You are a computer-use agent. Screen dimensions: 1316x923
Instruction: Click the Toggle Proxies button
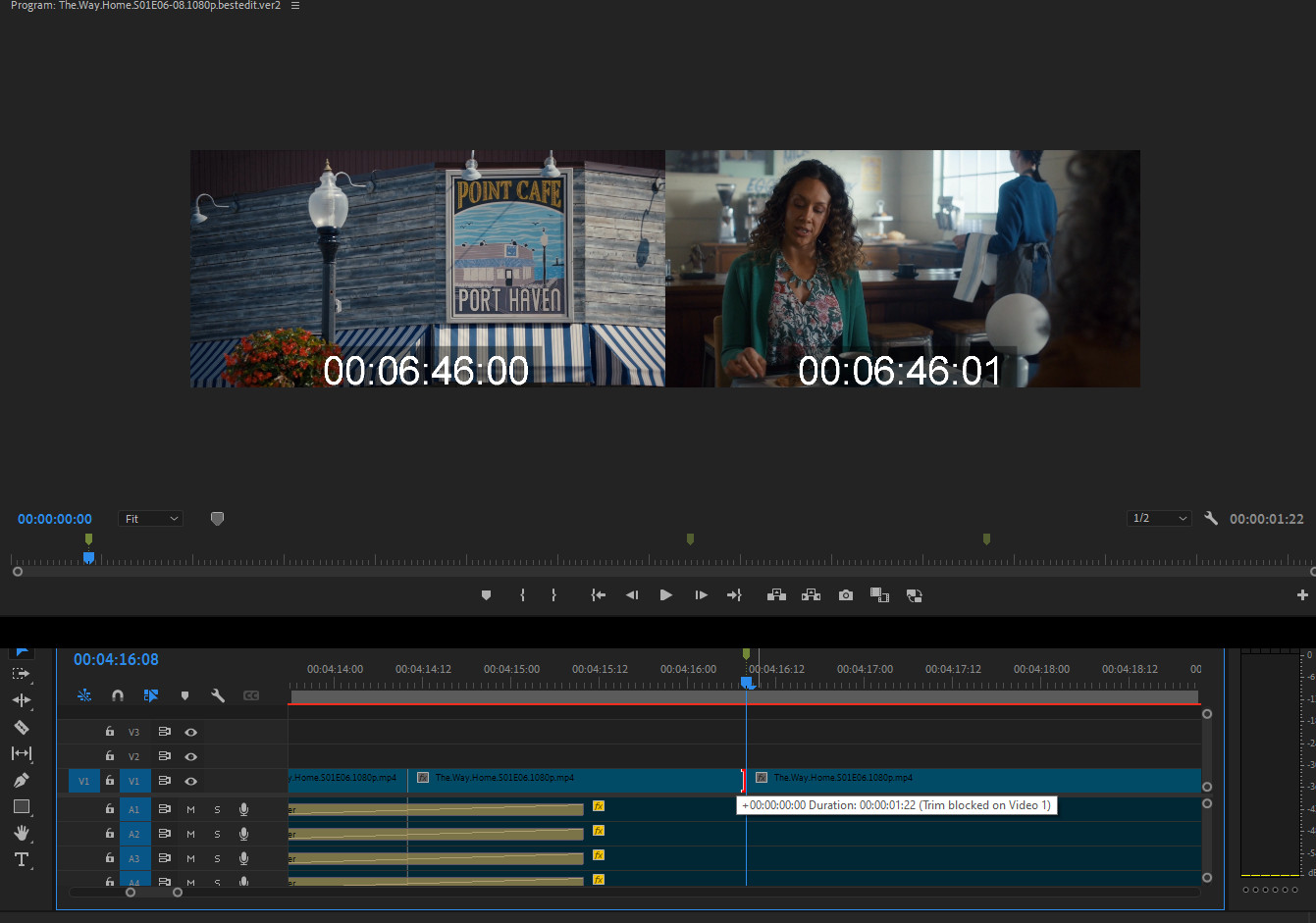[x=914, y=595]
